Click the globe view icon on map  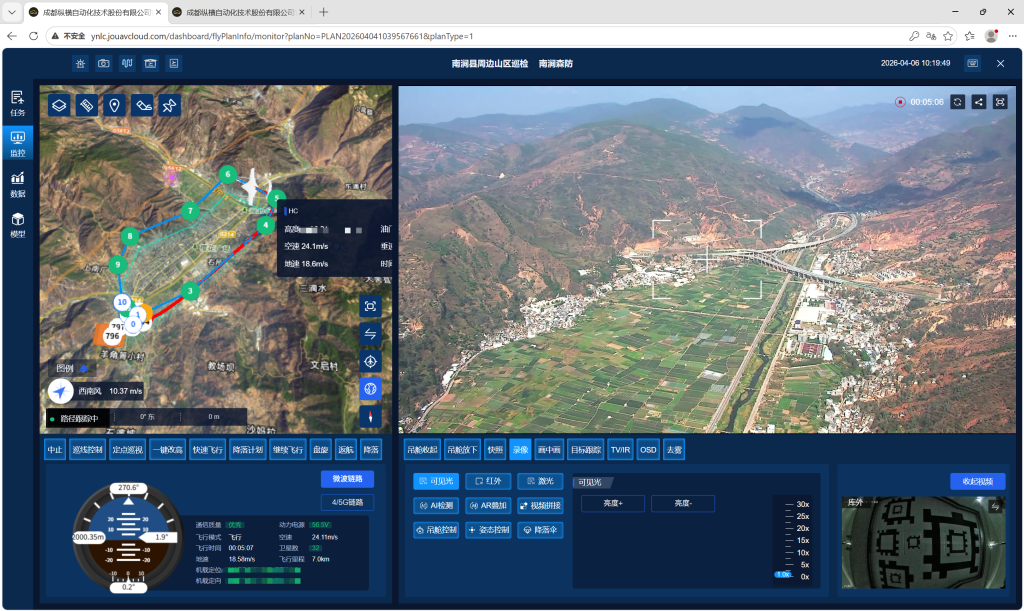(370, 389)
